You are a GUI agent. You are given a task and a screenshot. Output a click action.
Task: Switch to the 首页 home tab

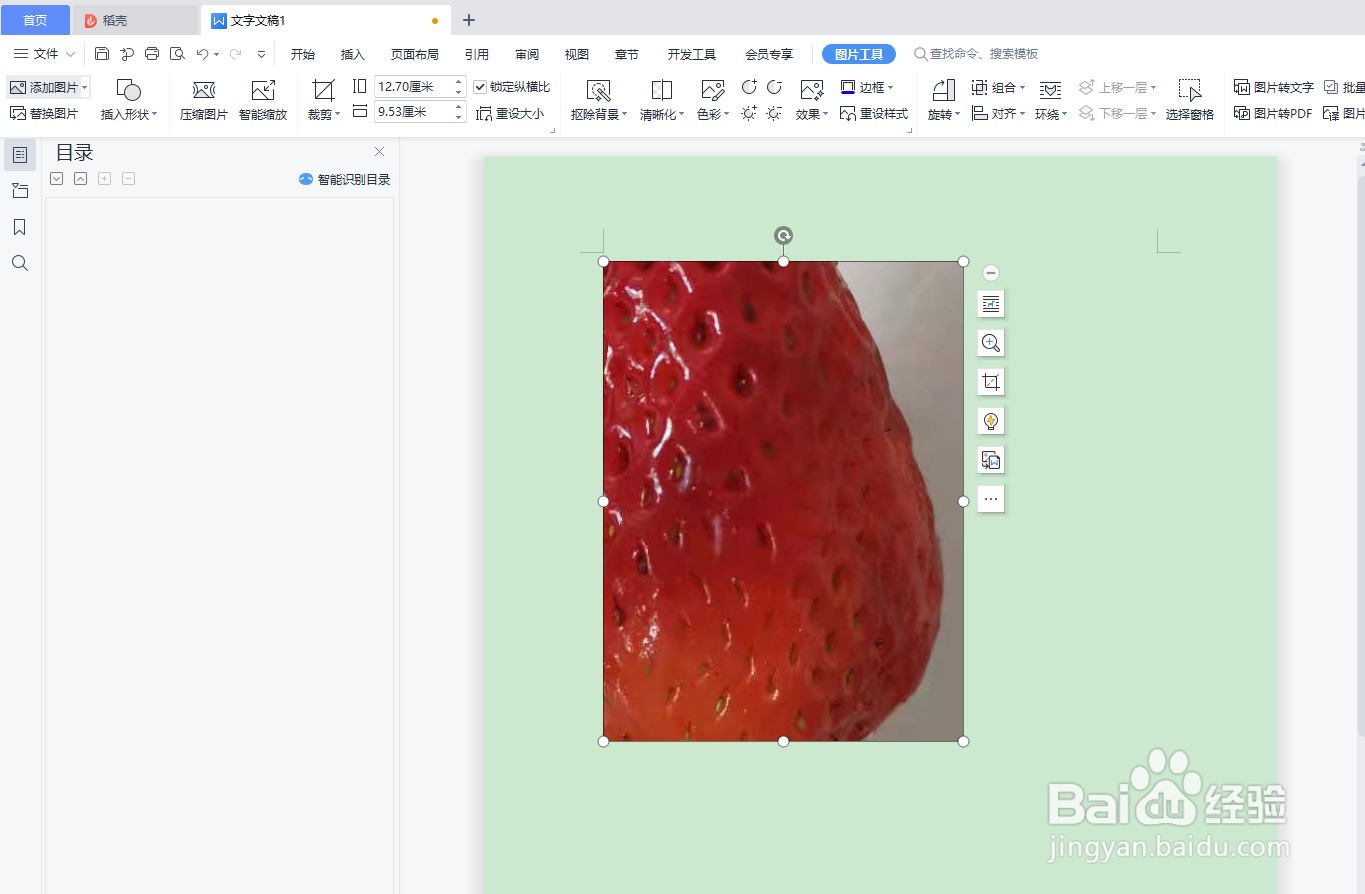tap(35, 20)
